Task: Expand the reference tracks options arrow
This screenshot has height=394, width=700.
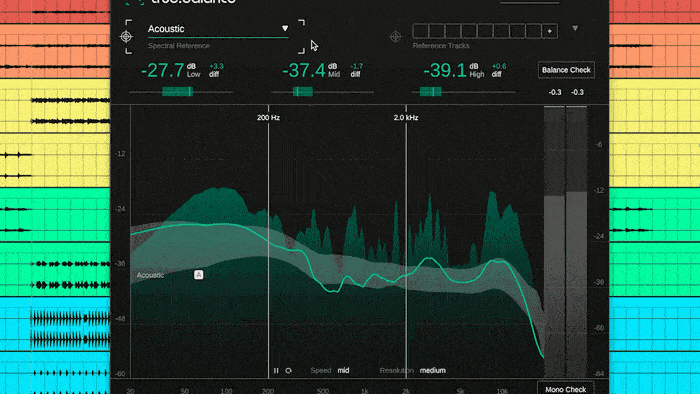Action: click(575, 28)
